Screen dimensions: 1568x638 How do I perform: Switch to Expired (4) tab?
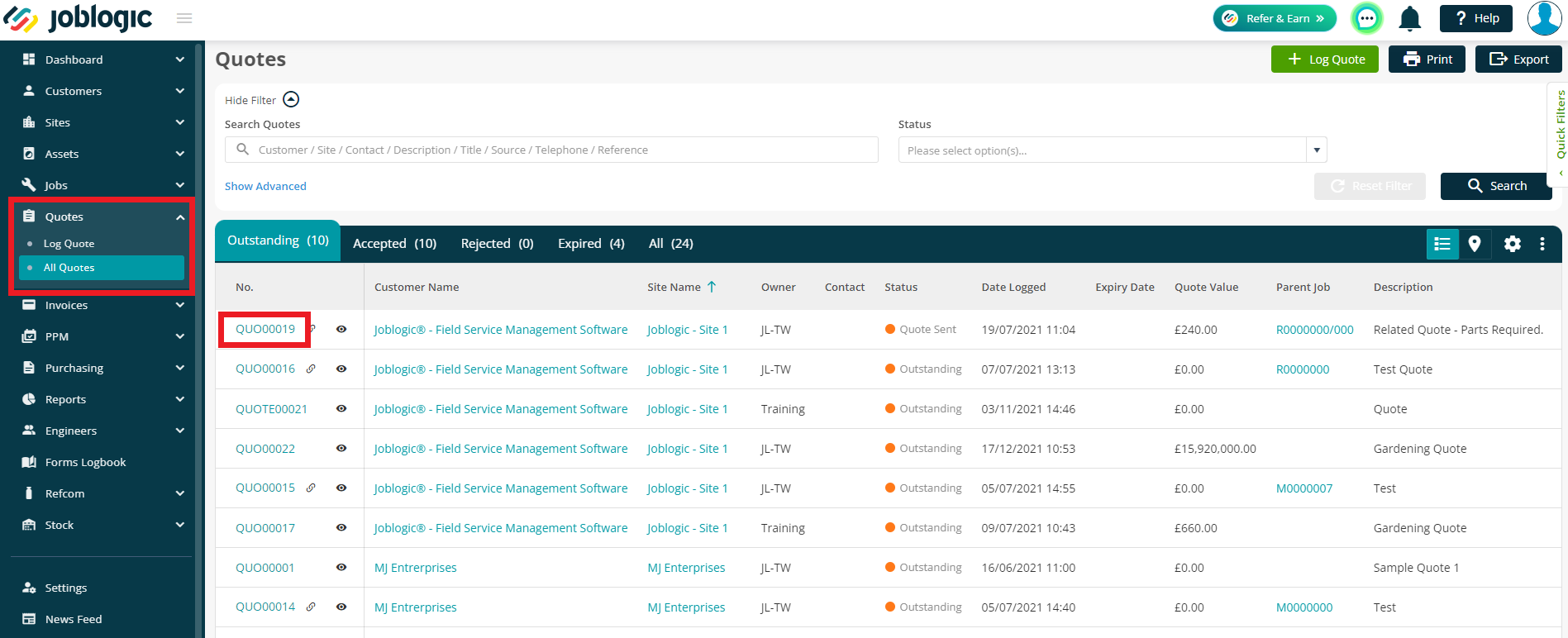[x=591, y=244]
